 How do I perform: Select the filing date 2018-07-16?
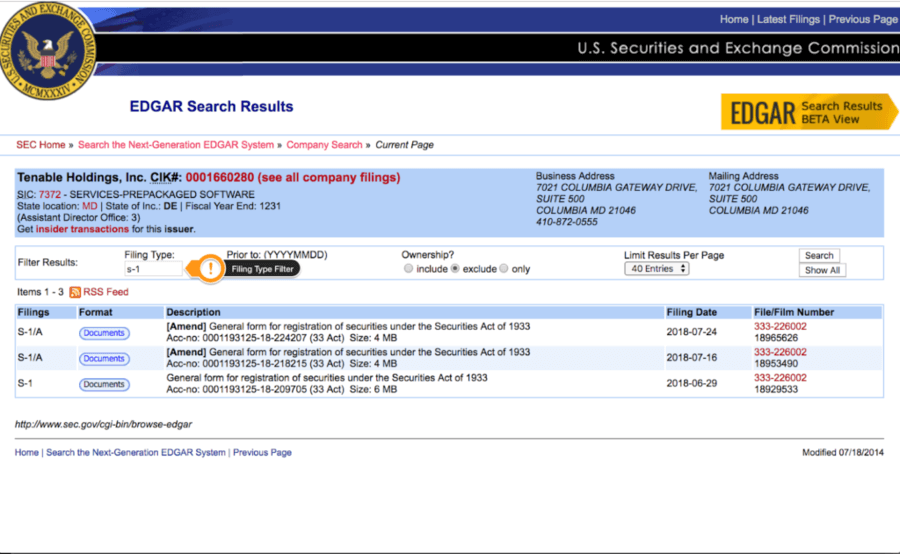[691, 358]
